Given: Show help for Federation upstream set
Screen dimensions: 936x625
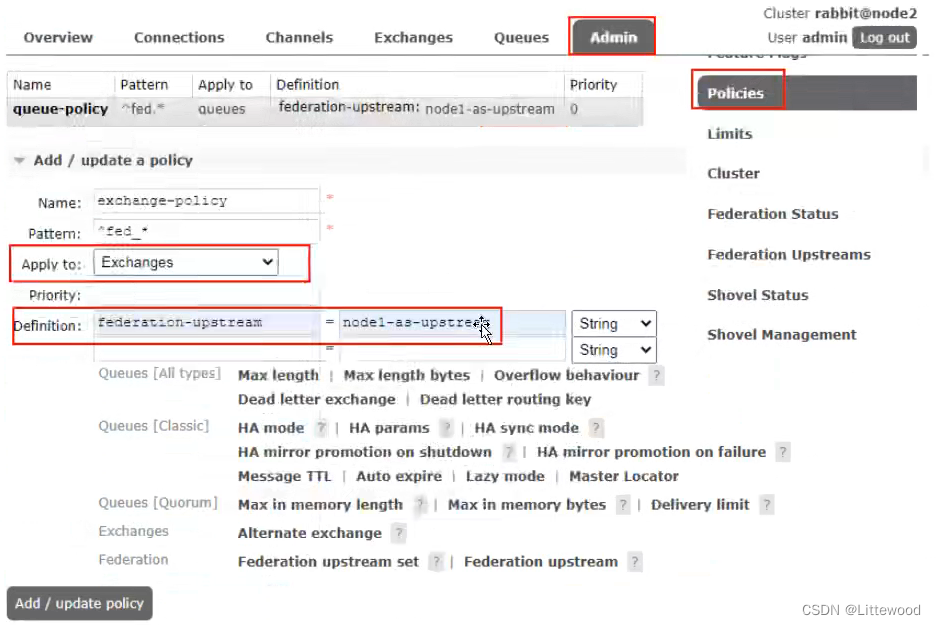Looking at the screenshot, I should 436,562.
